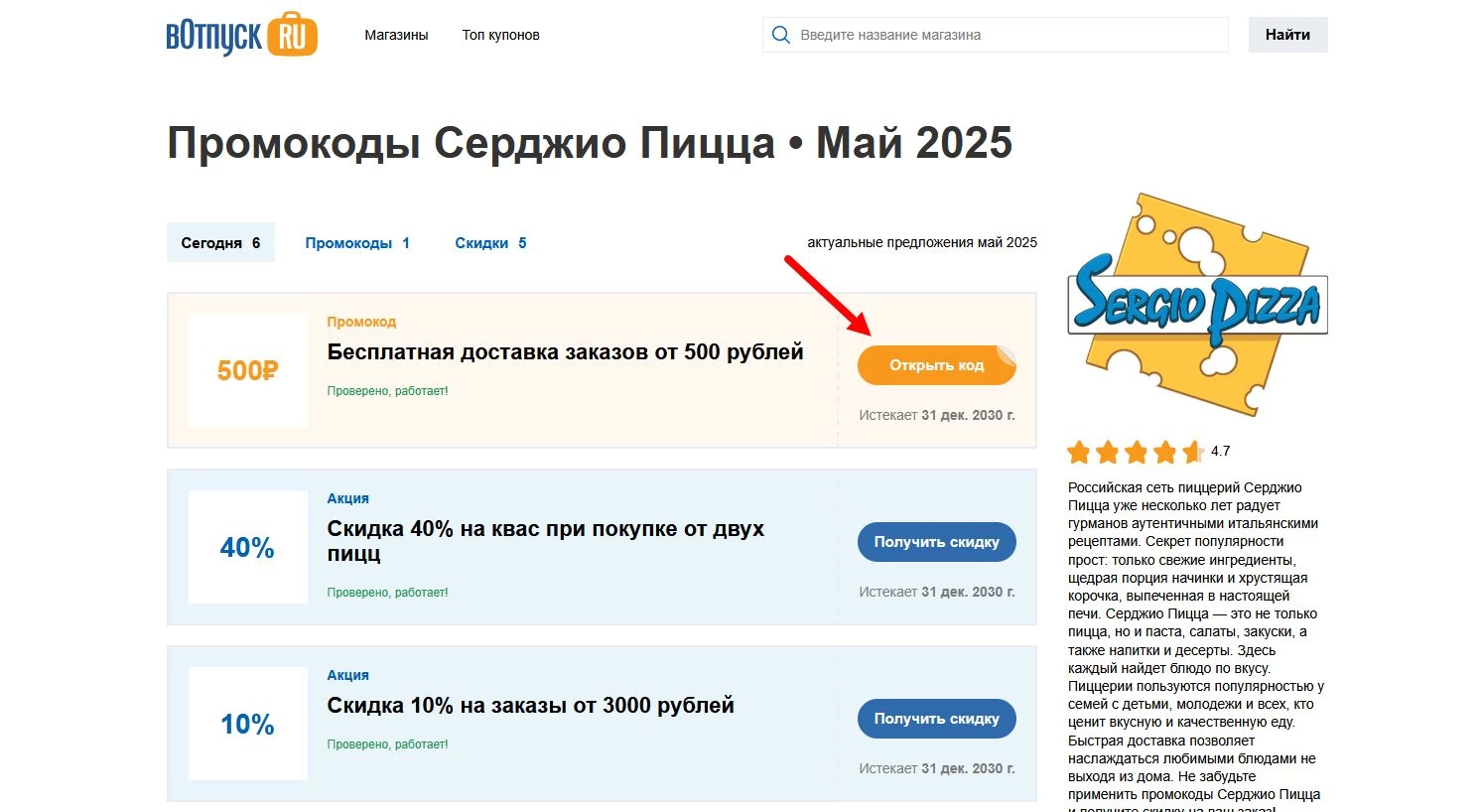Select the Сегодня tab
Screen dimensions: 1482x812
[x=219, y=242]
